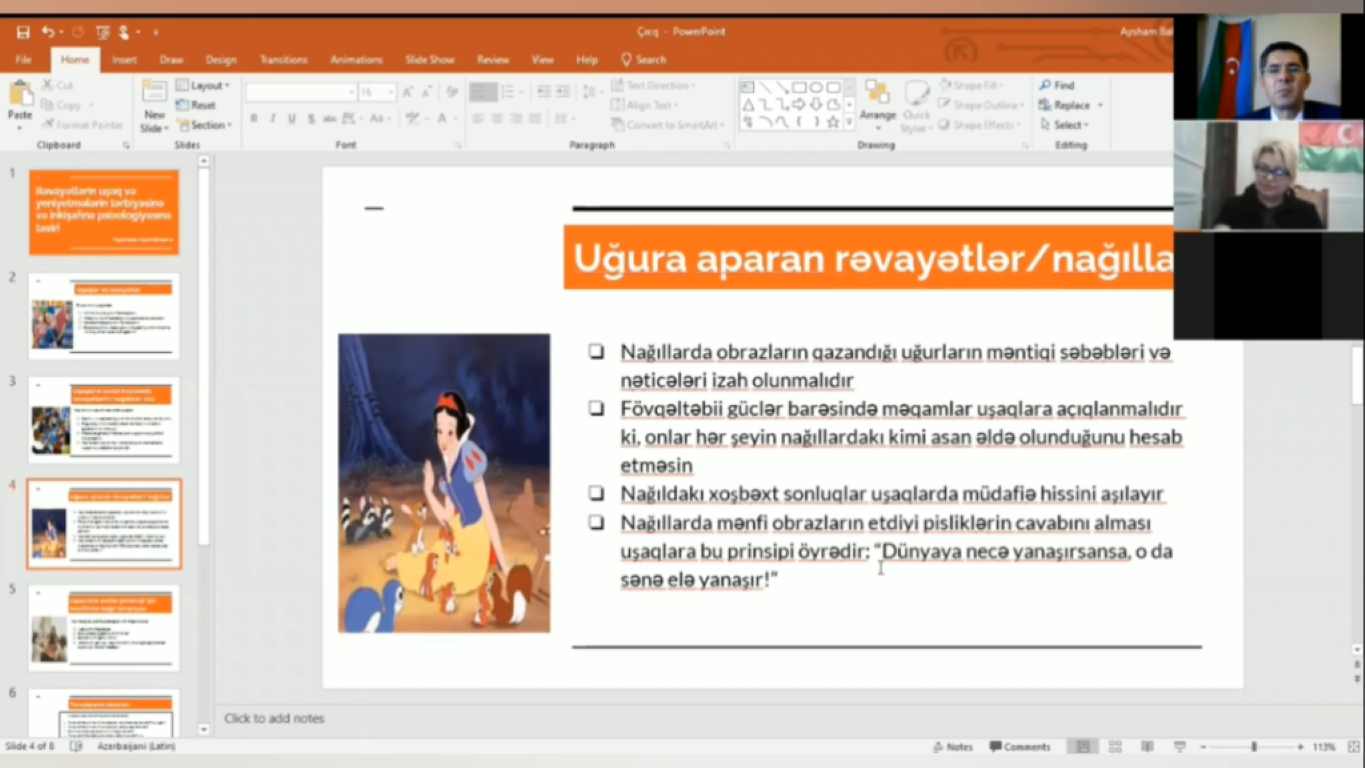The width and height of the screenshot is (1365, 768).
Task: Click the Align Left paragraph icon
Action: click(478, 118)
